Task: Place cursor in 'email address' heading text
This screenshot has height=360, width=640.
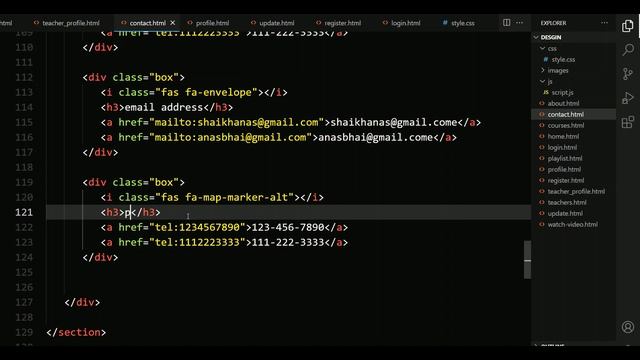Action: [164, 107]
